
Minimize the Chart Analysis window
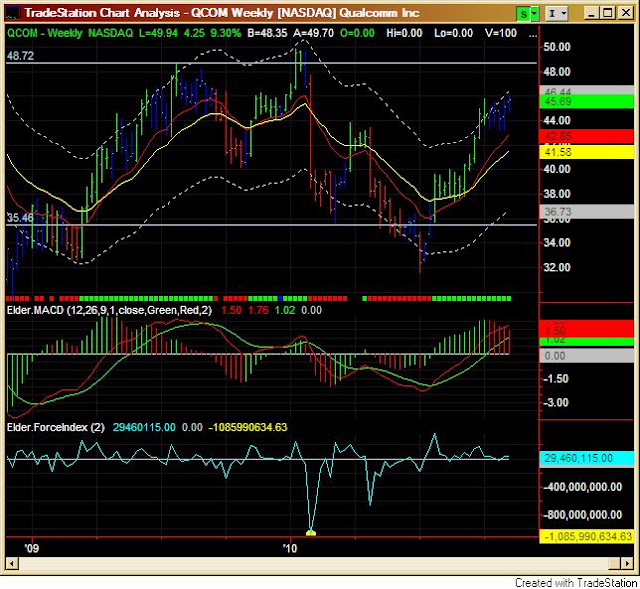591,13
